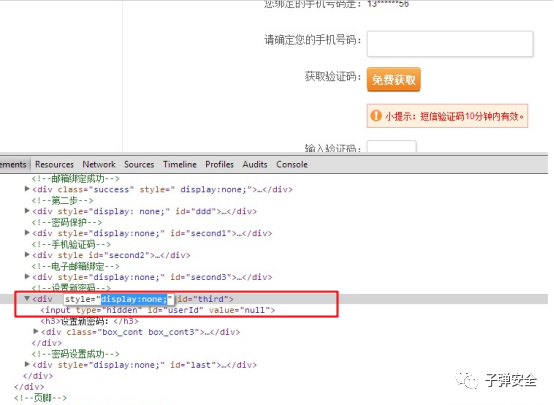Switch to the Network tab

[99, 164]
